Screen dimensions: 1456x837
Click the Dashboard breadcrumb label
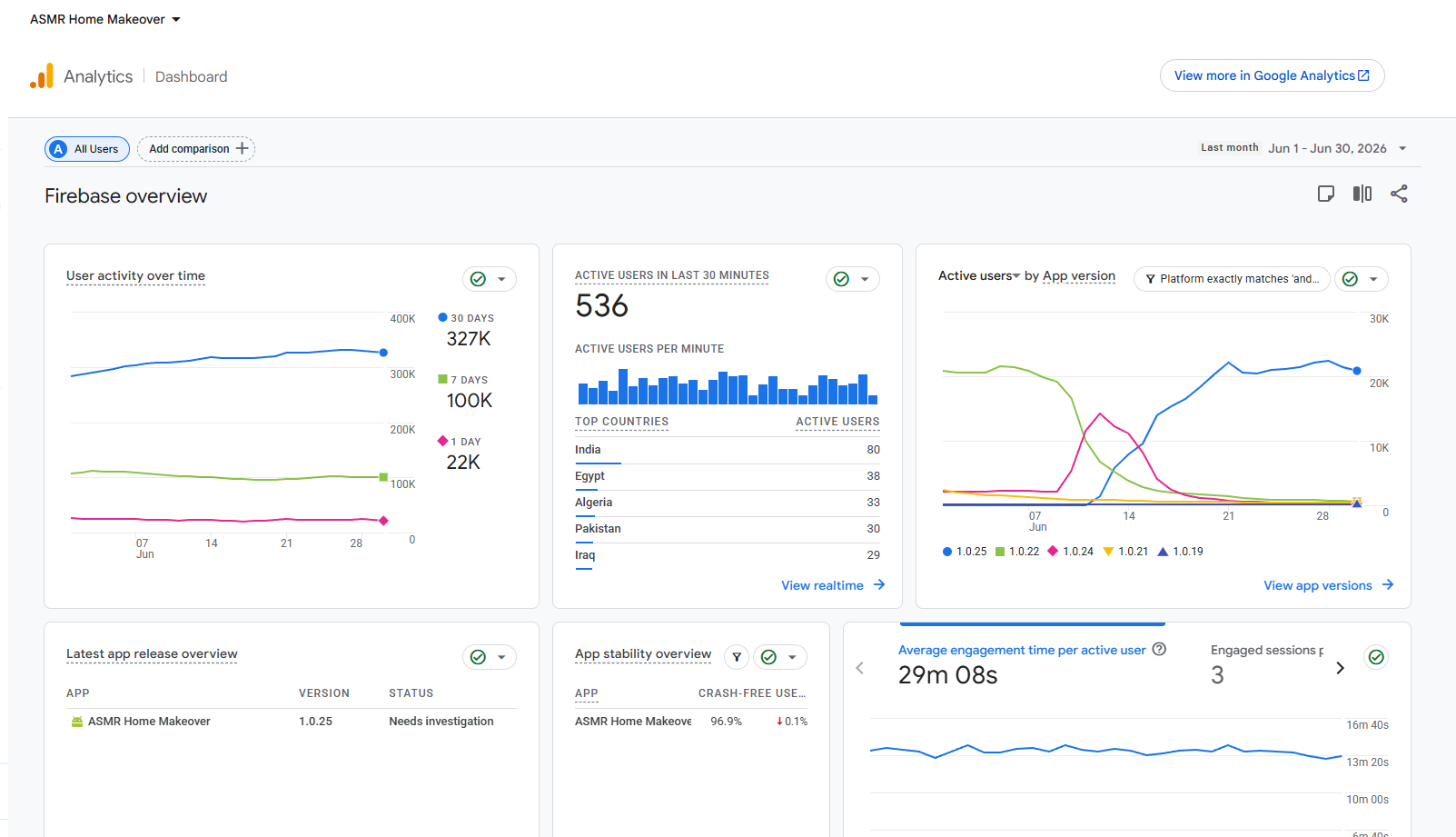click(192, 77)
